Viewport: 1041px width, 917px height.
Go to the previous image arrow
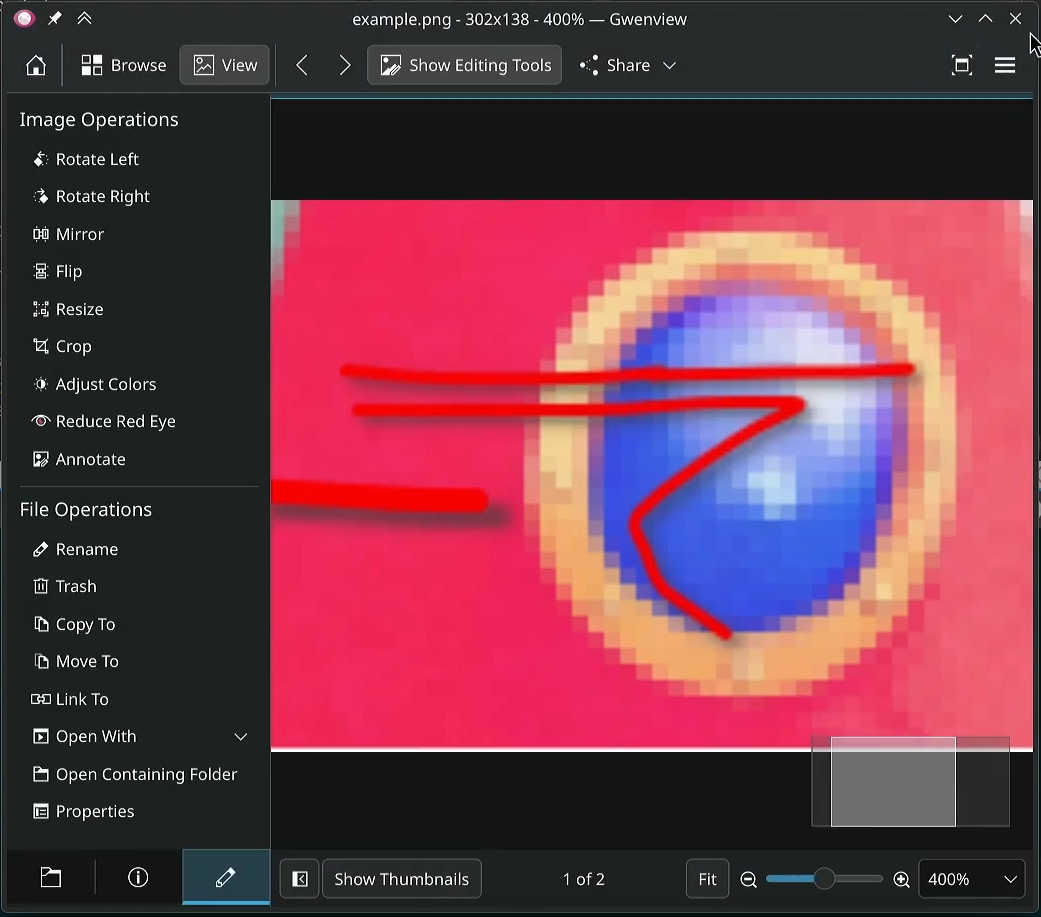tap(301, 65)
